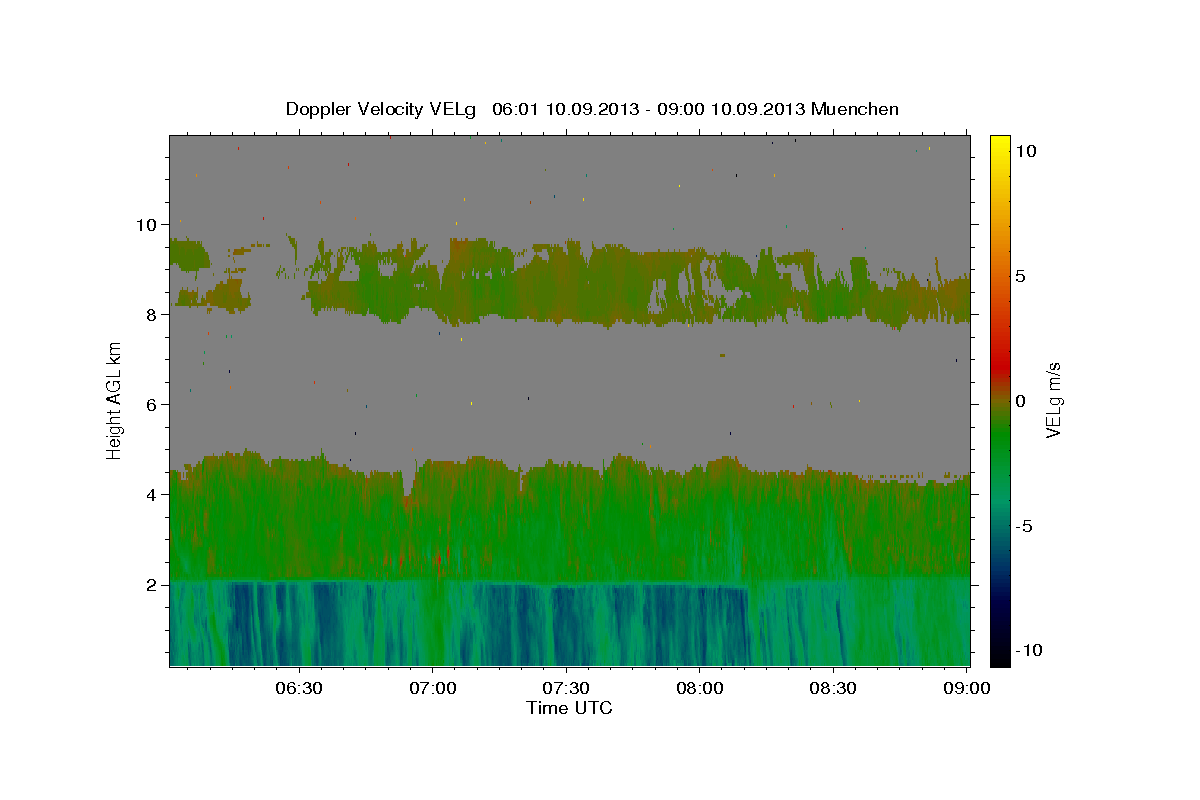This screenshot has width=1200, height=800.
Task: Click the 'VELg m/s' colorbar label
Action: (1053, 399)
